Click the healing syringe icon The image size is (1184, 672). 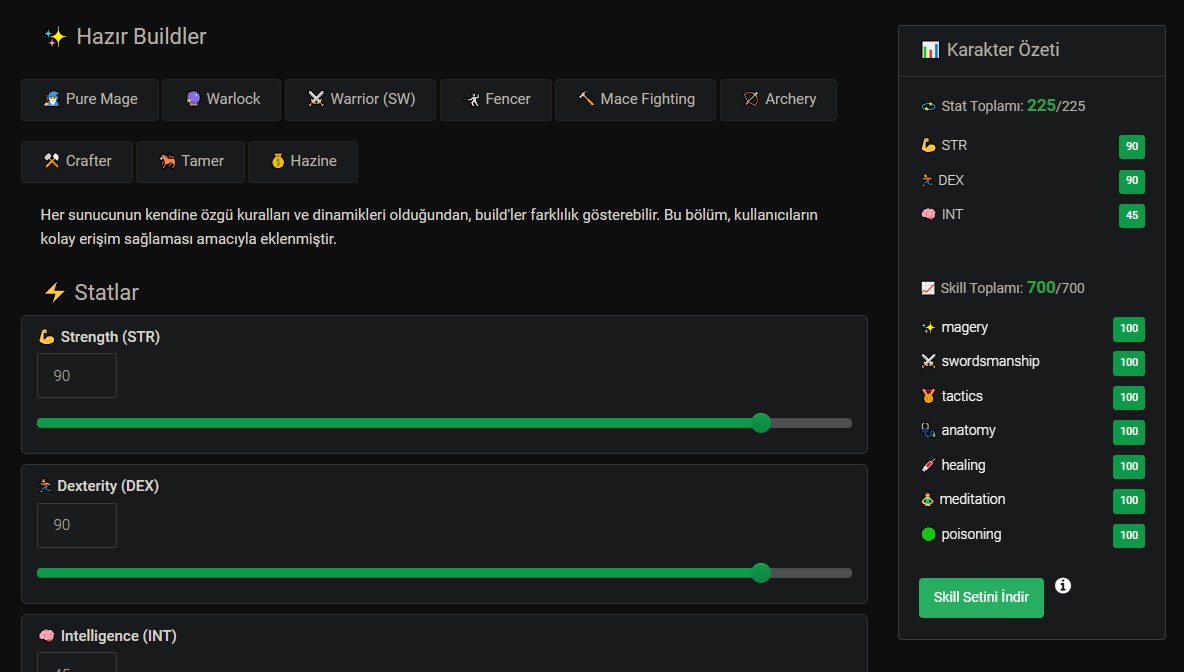click(929, 465)
